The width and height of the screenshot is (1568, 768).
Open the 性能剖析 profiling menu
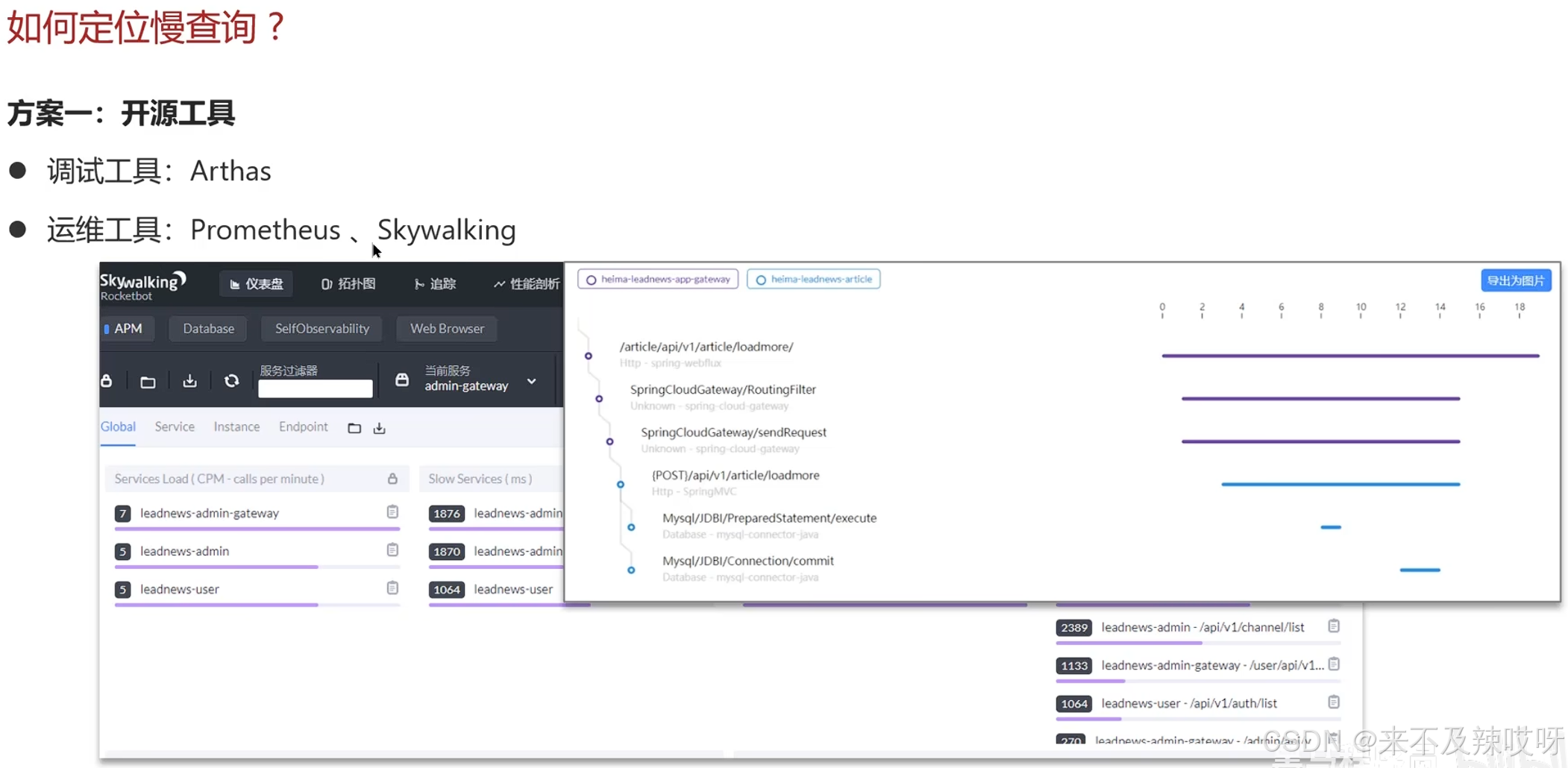click(527, 283)
